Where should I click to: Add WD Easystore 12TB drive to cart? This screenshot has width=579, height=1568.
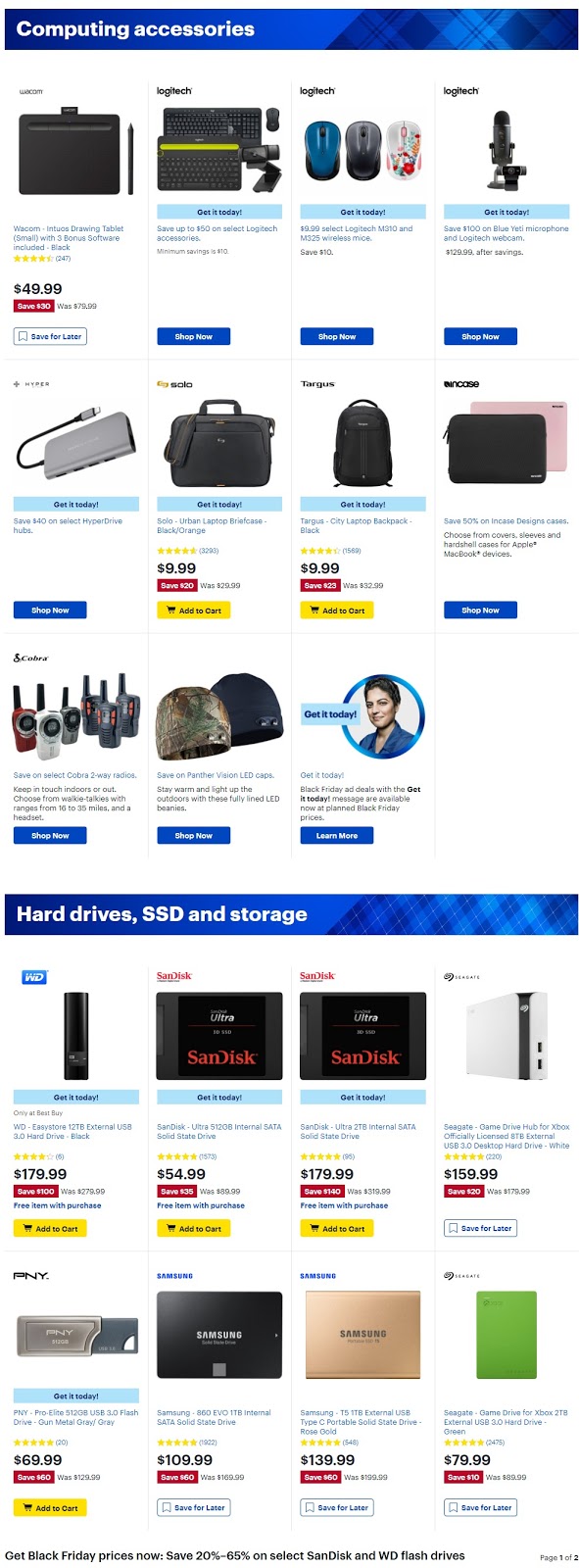[50, 1228]
